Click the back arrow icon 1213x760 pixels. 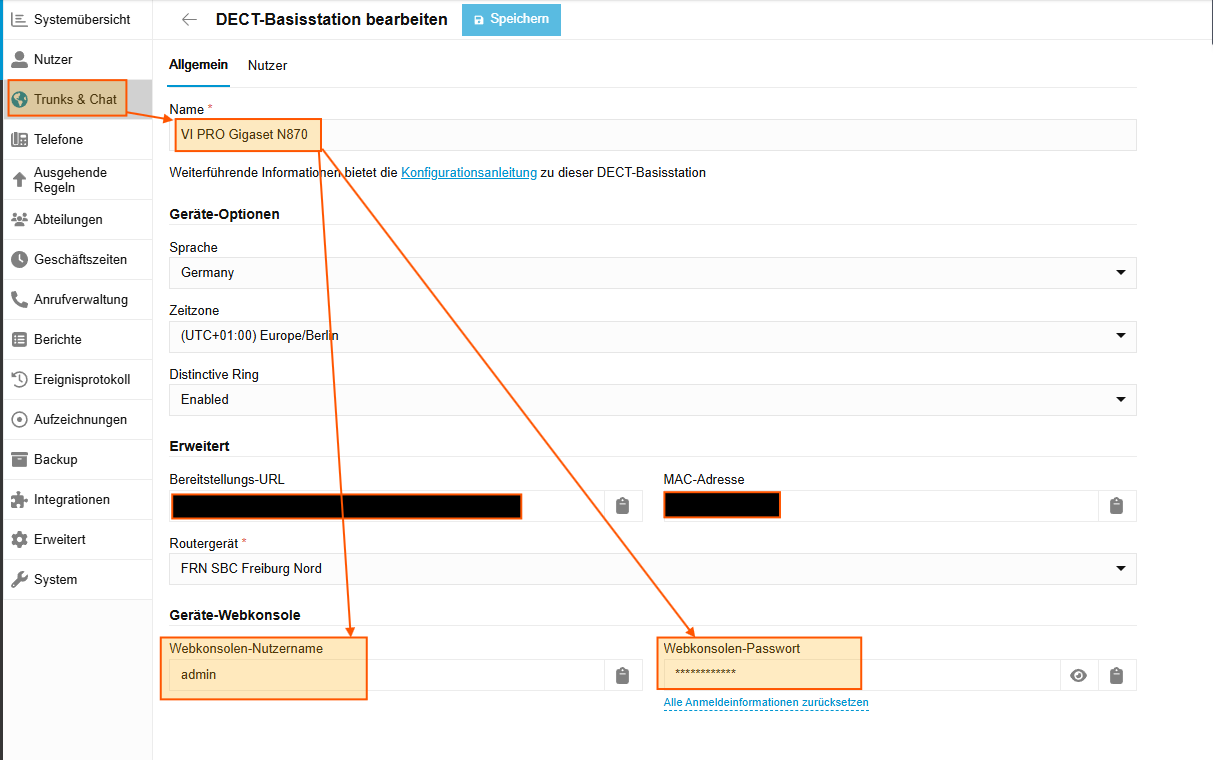(x=189, y=20)
